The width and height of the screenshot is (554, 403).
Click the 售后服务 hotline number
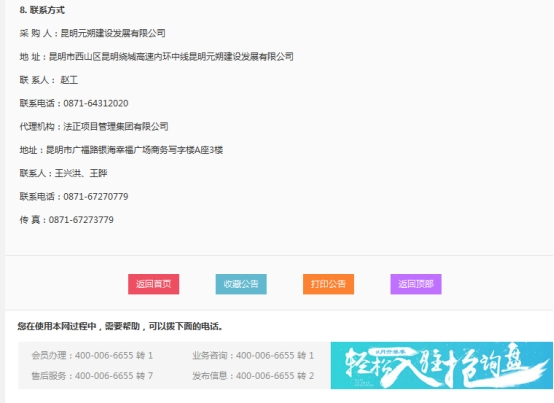[114, 376]
